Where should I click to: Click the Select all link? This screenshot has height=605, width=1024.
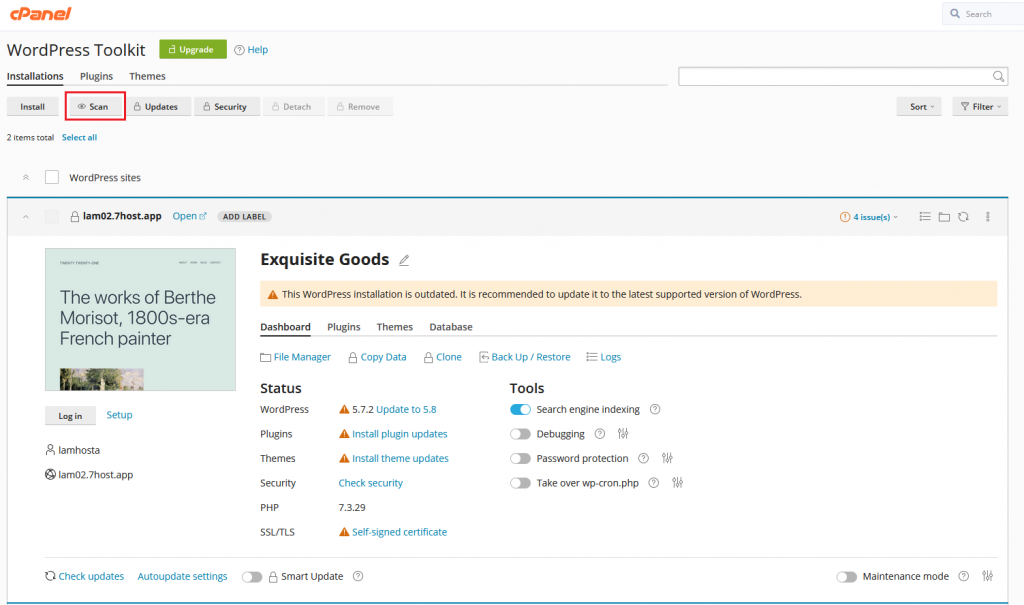pyautogui.click(x=80, y=138)
